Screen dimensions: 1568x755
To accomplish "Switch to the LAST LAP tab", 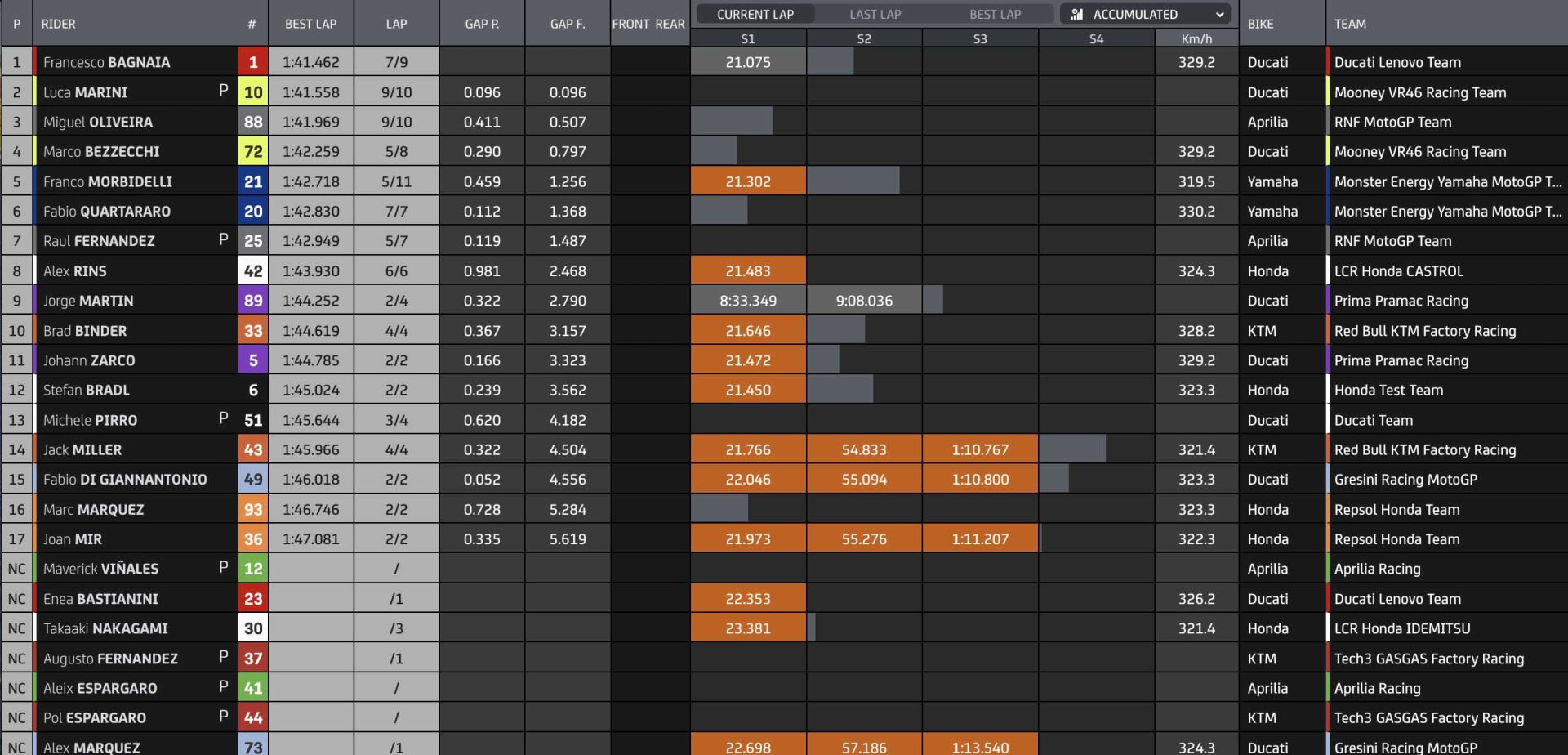I will [x=875, y=14].
